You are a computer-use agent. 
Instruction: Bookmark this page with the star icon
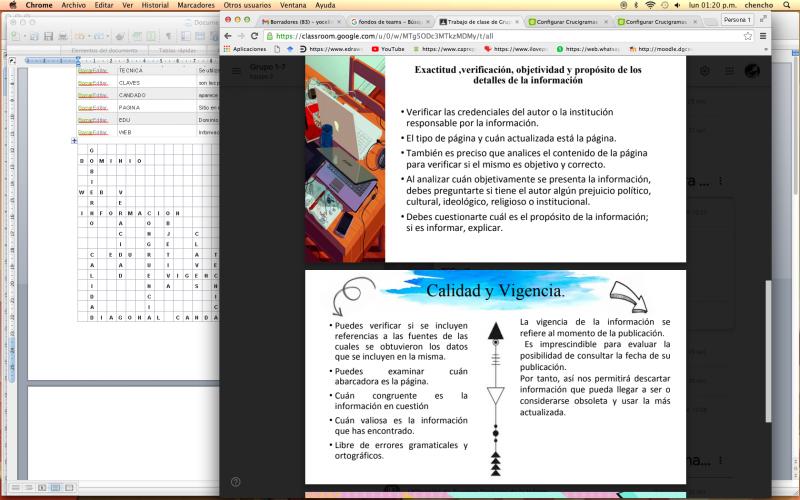747,36
